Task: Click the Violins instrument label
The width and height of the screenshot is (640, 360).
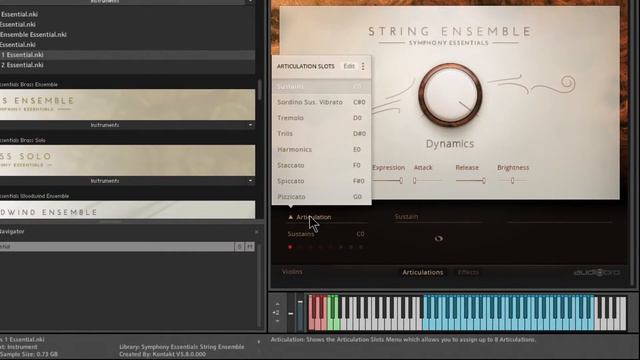Action: [292, 271]
